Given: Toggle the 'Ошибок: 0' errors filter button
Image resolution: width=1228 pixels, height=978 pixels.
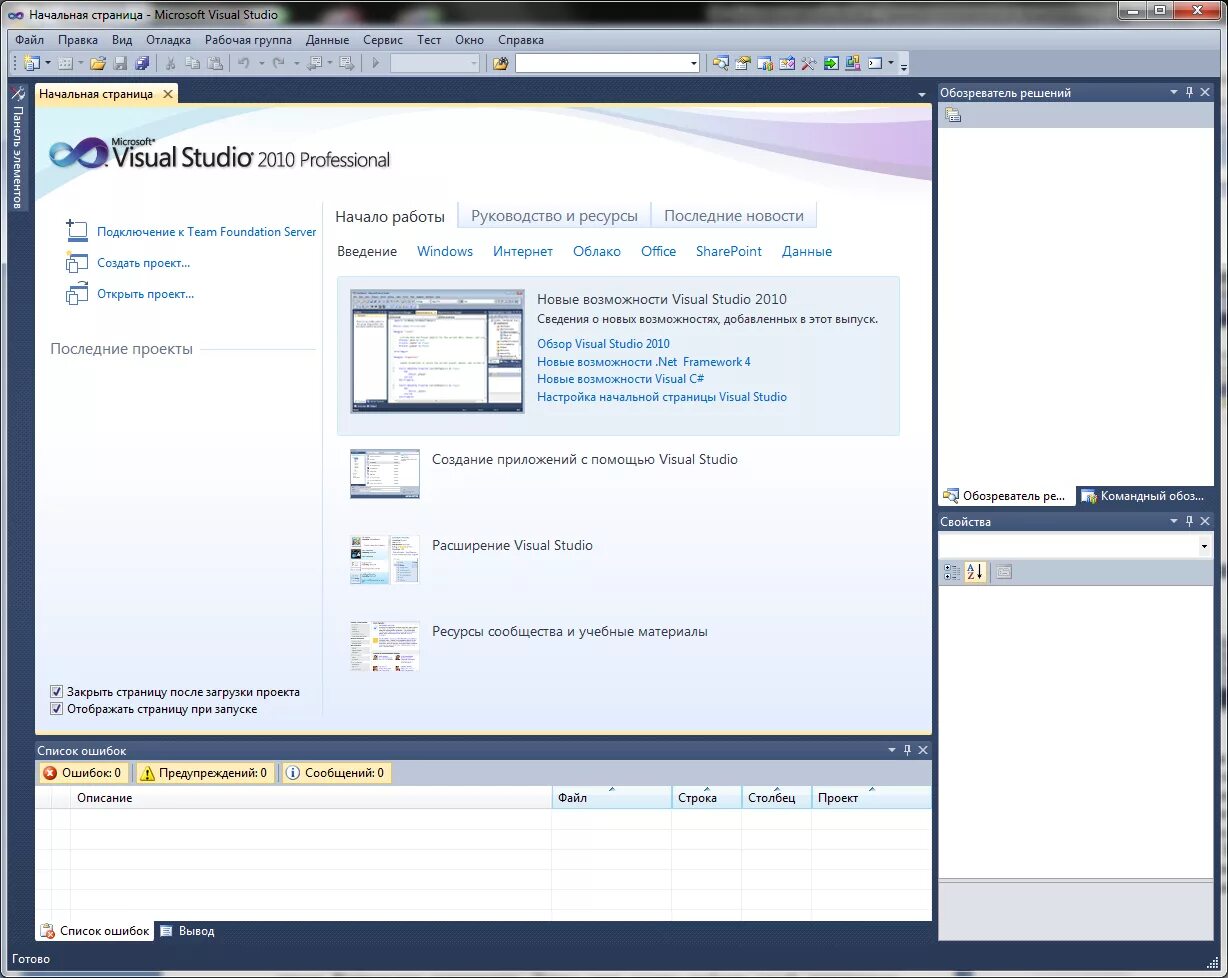Looking at the screenshot, I should [83, 773].
